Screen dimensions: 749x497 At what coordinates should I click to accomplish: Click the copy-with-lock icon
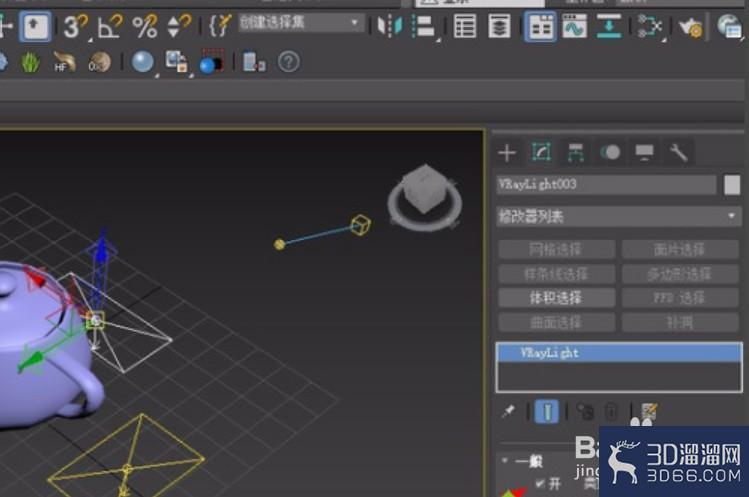pos(176,62)
